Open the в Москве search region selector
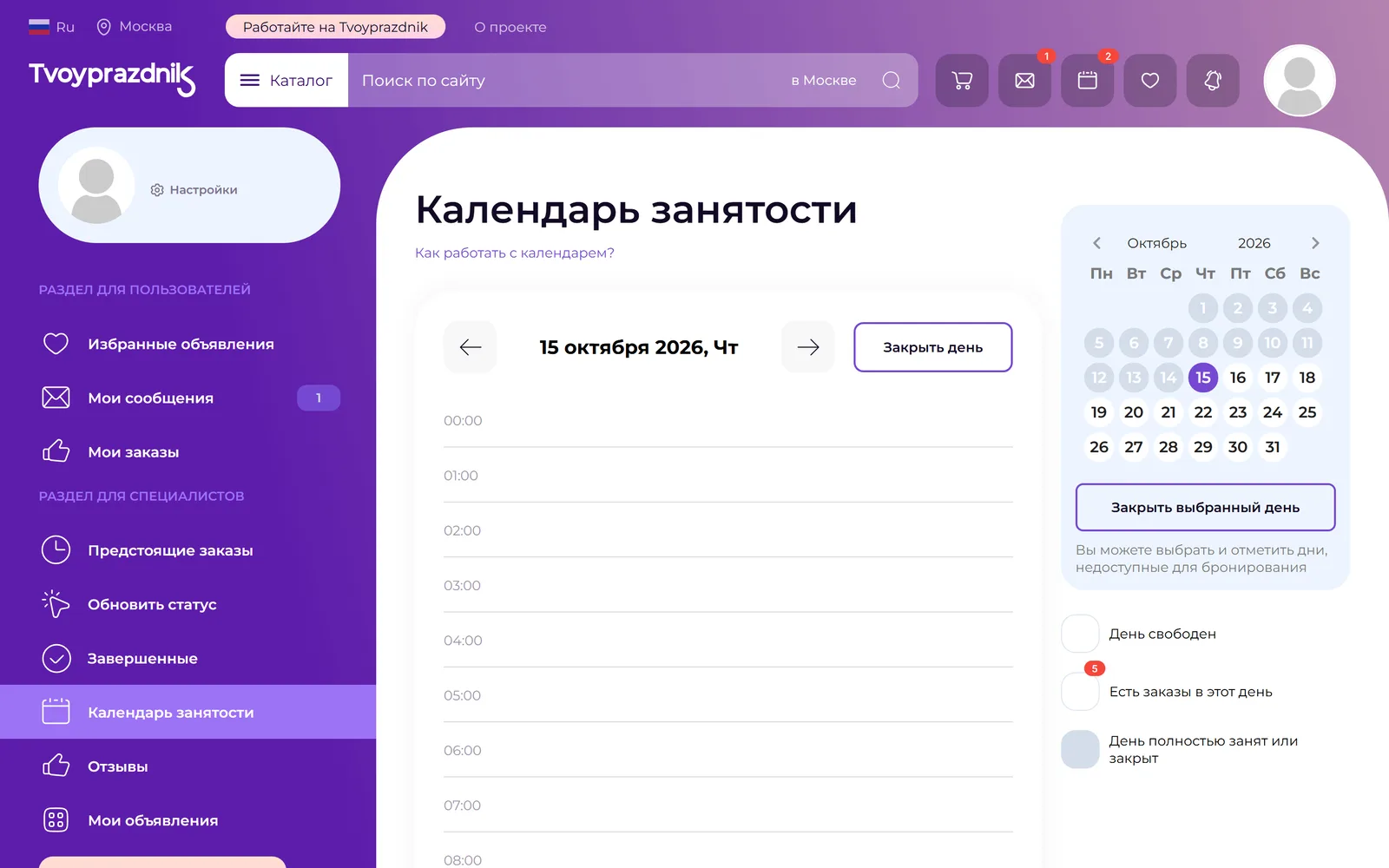Screen dimensions: 1389x868 [824, 81]
